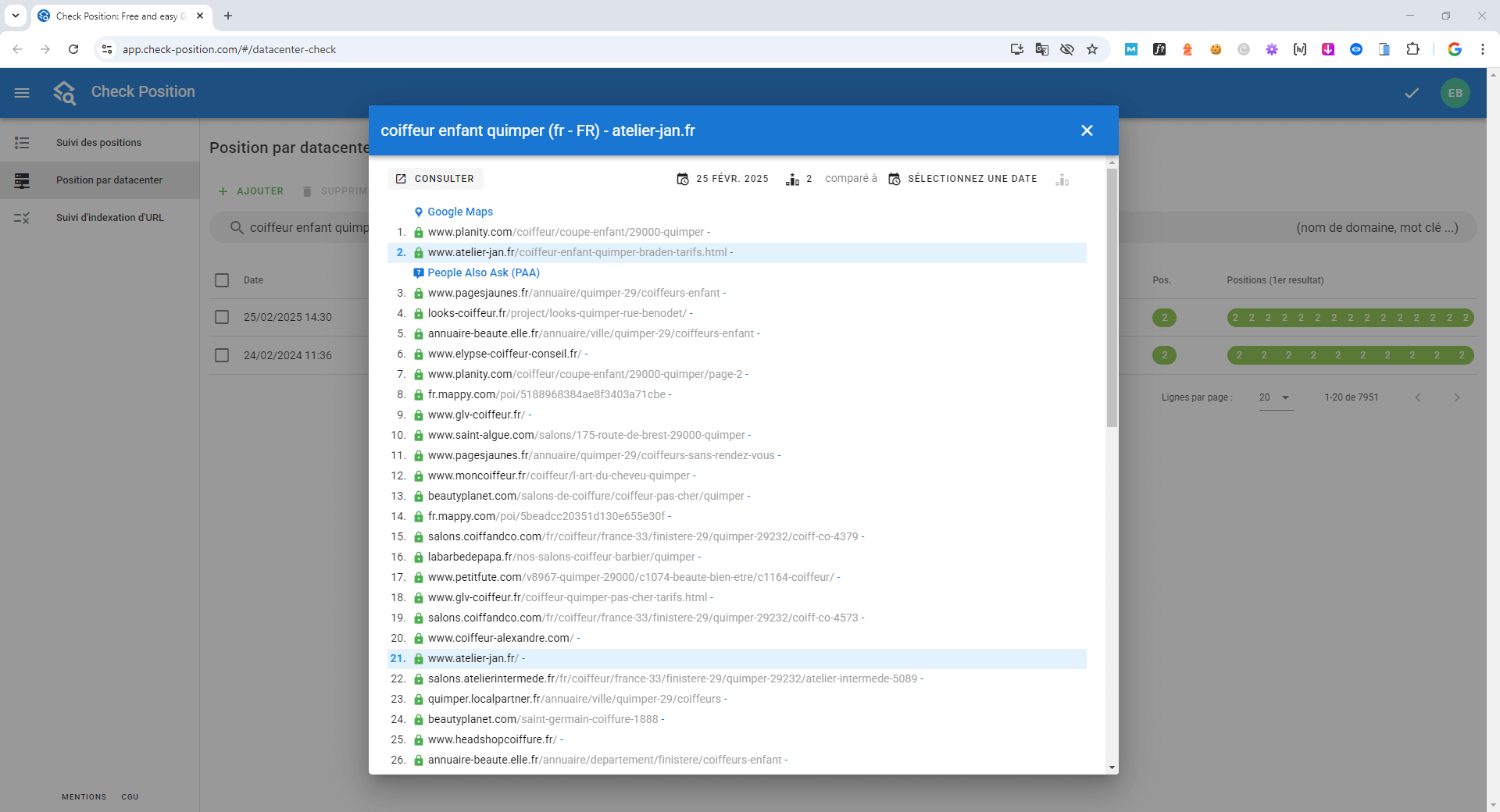The height and width of the screenshot is (812, 1500).
Task: Click the position ranking icon next to 2
Action: coord(792,180)
